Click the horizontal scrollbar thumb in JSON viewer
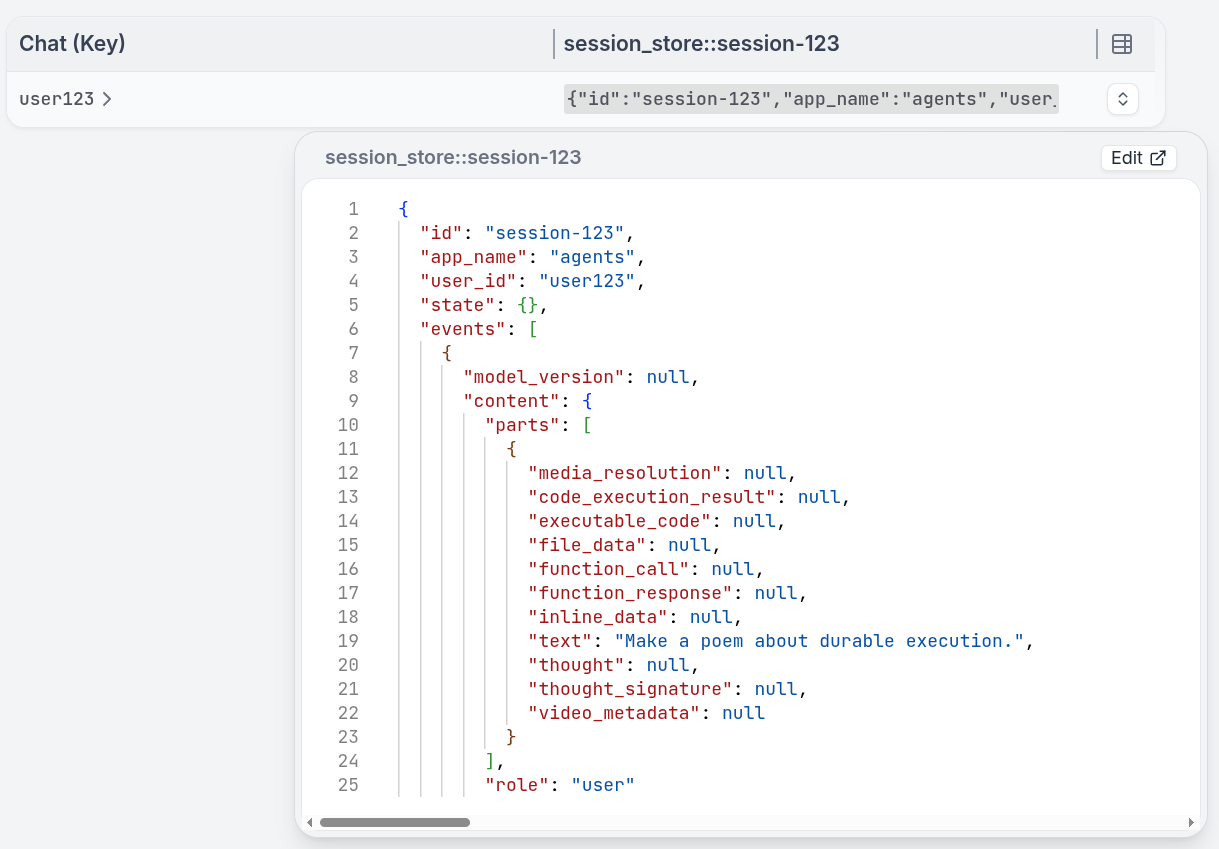 [395, 822]
